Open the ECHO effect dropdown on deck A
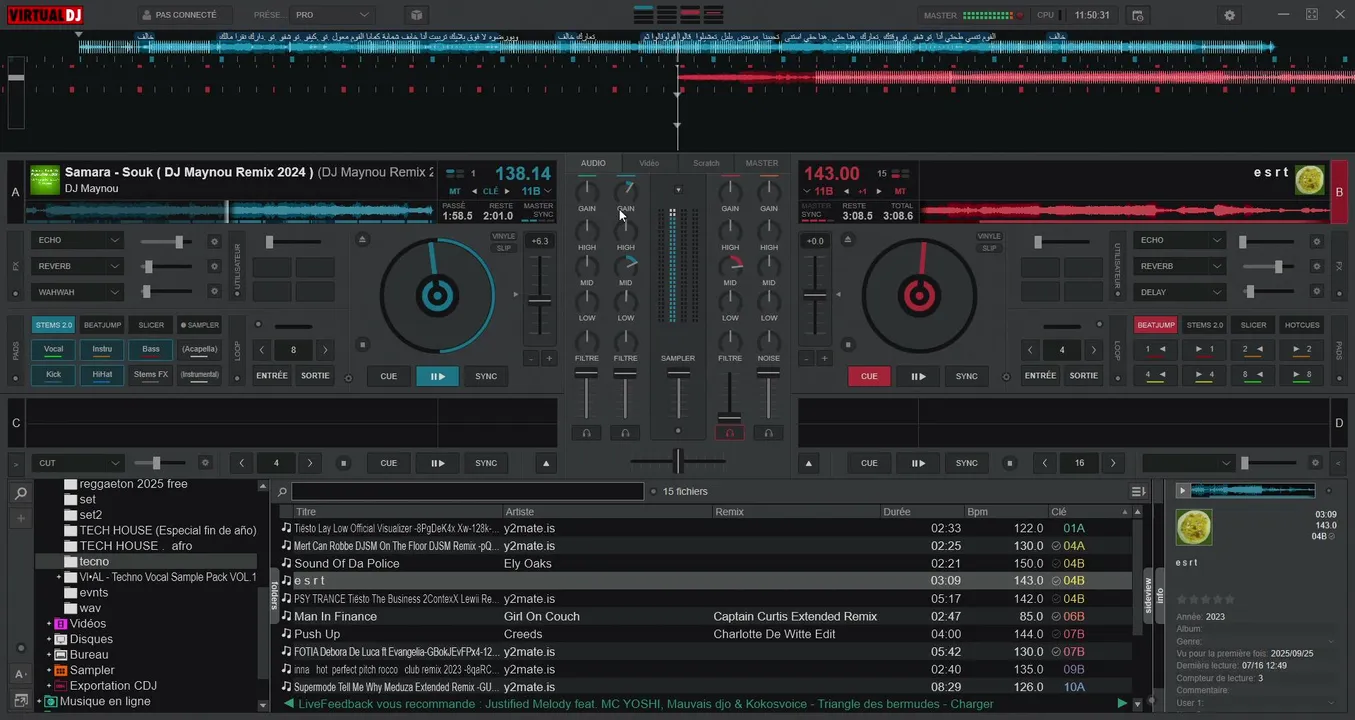Screen dimensions: 1355x720 78,241
